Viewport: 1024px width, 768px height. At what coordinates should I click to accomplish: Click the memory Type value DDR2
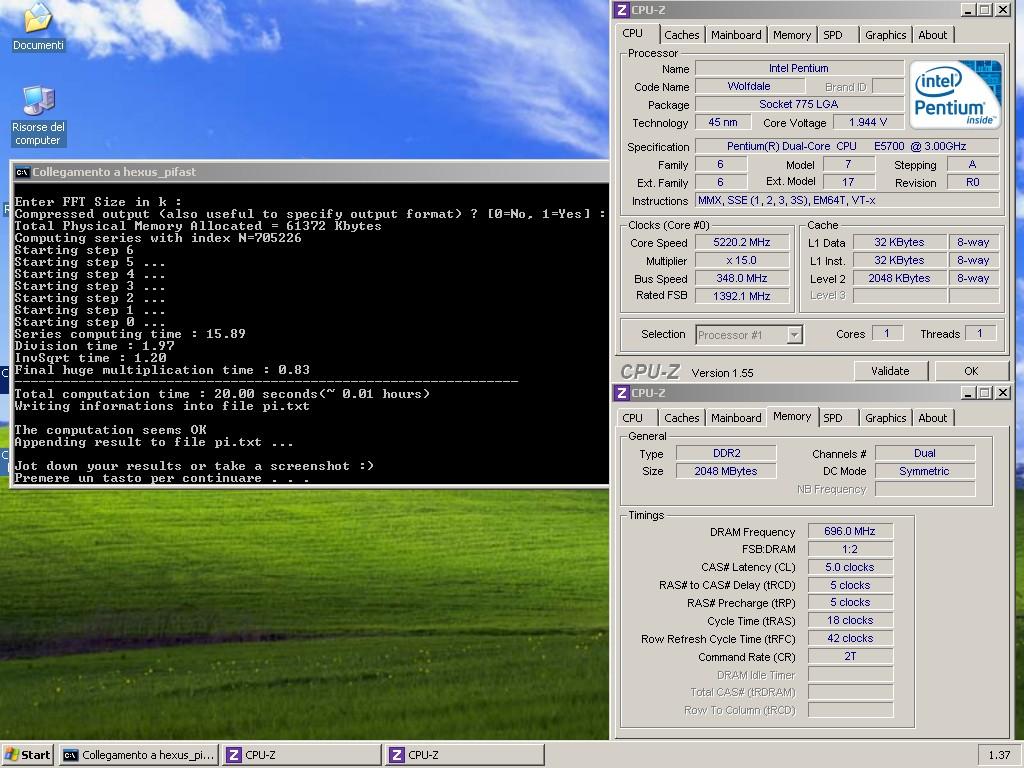[x=726, y=453]
